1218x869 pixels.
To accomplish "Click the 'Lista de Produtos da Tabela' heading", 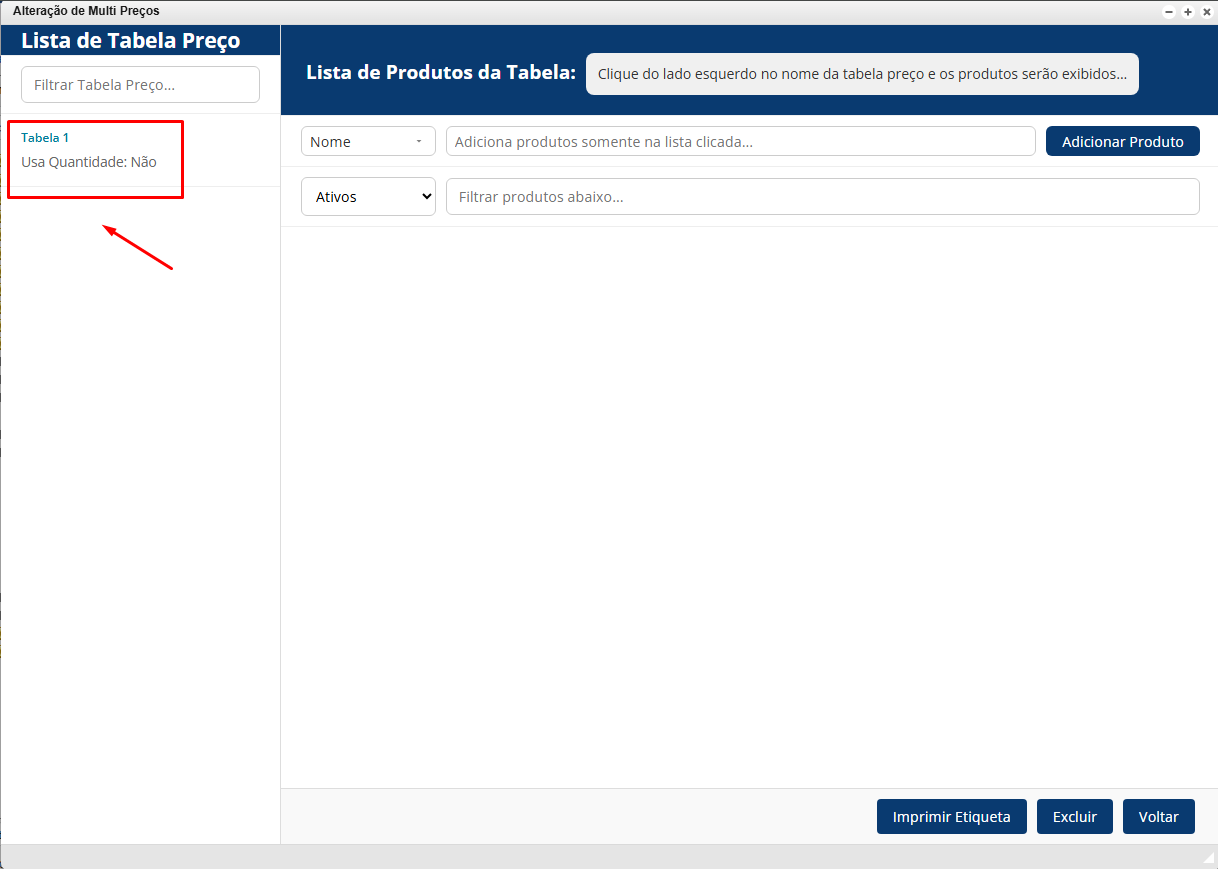I will click(x=441, y=73).
